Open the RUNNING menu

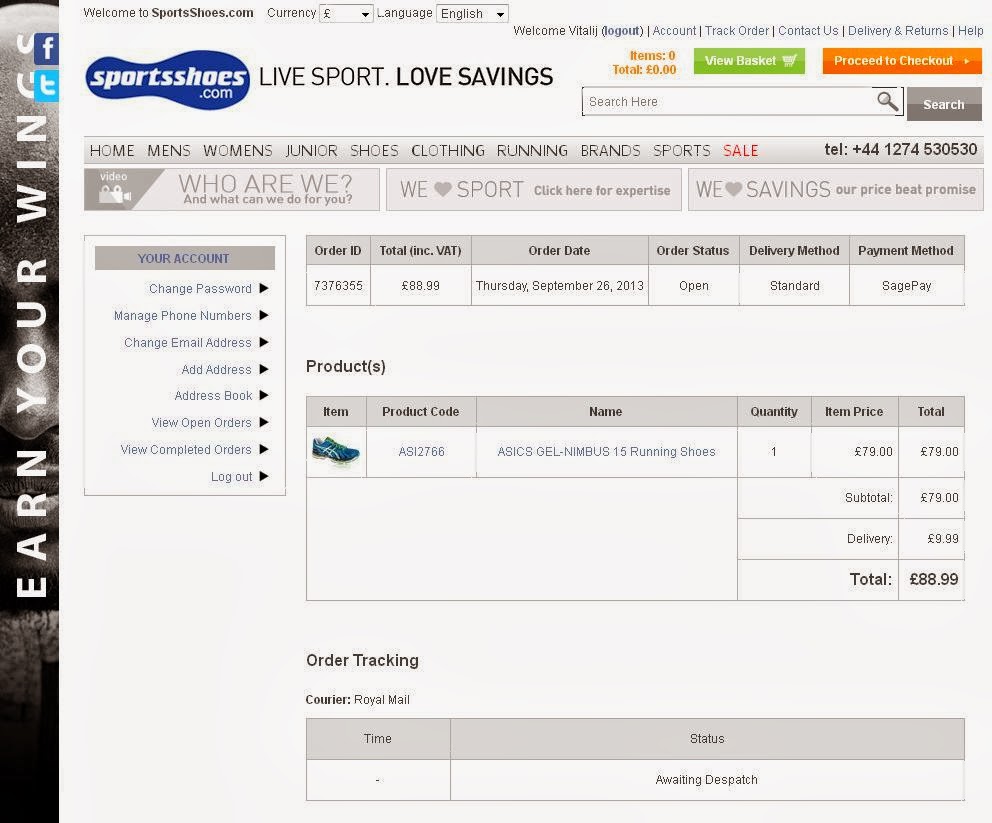(x=531, y=151)
